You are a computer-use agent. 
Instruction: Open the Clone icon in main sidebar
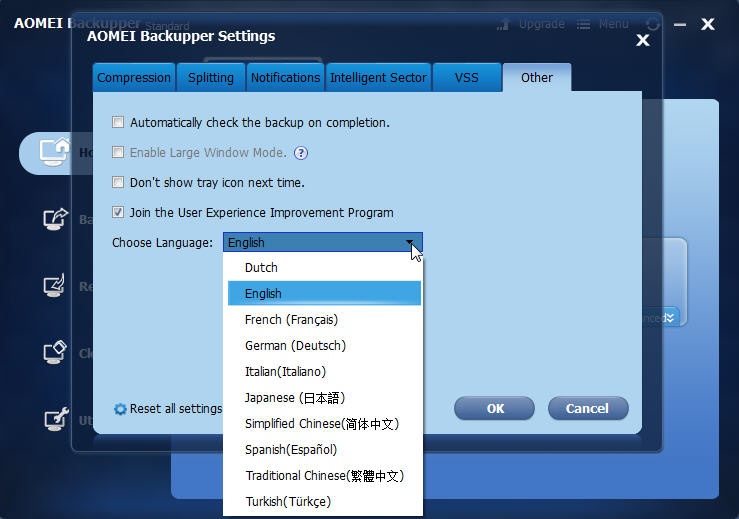[x=55, y=352]
